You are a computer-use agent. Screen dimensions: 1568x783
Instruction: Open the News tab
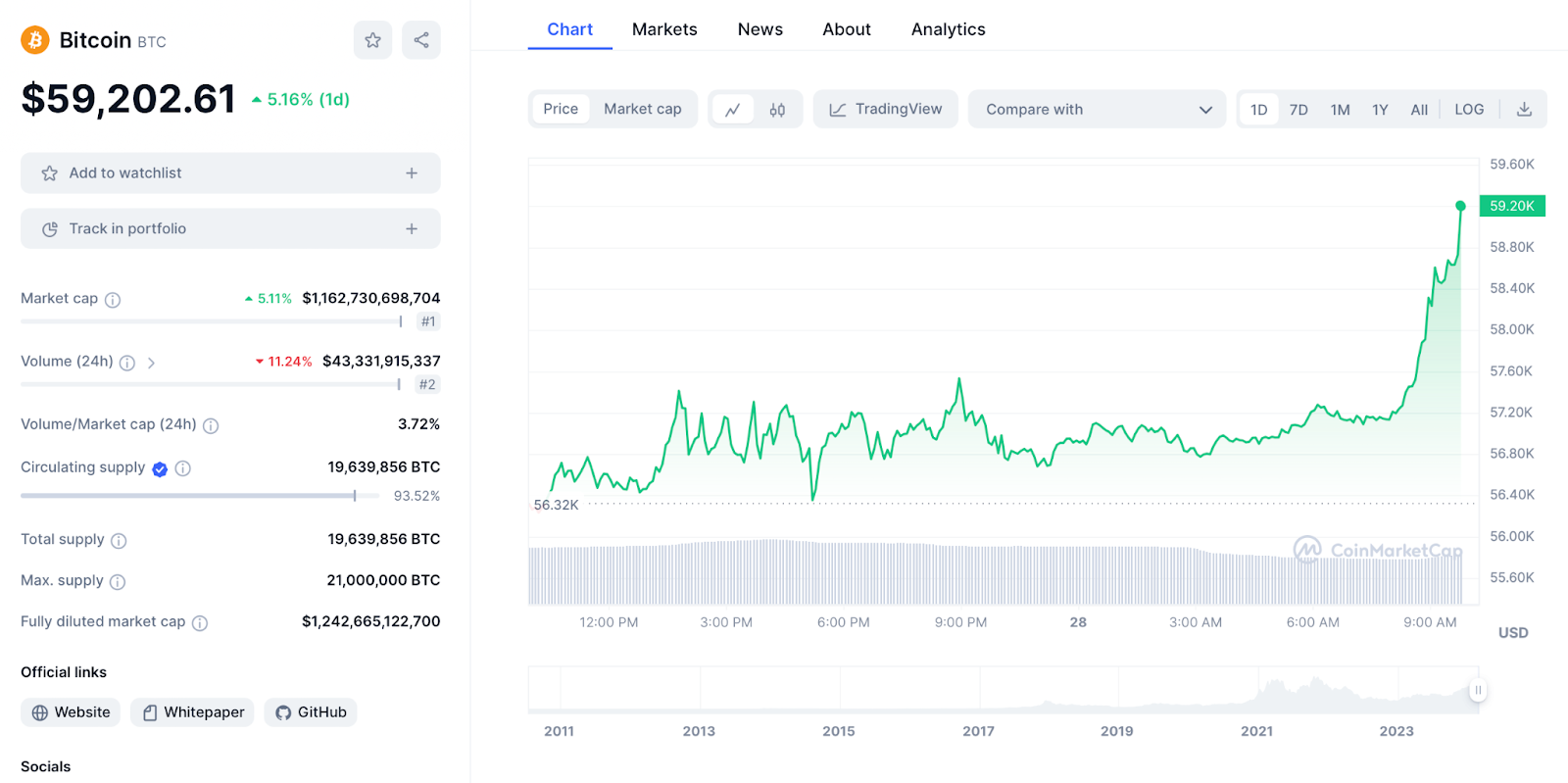point(760,29)
